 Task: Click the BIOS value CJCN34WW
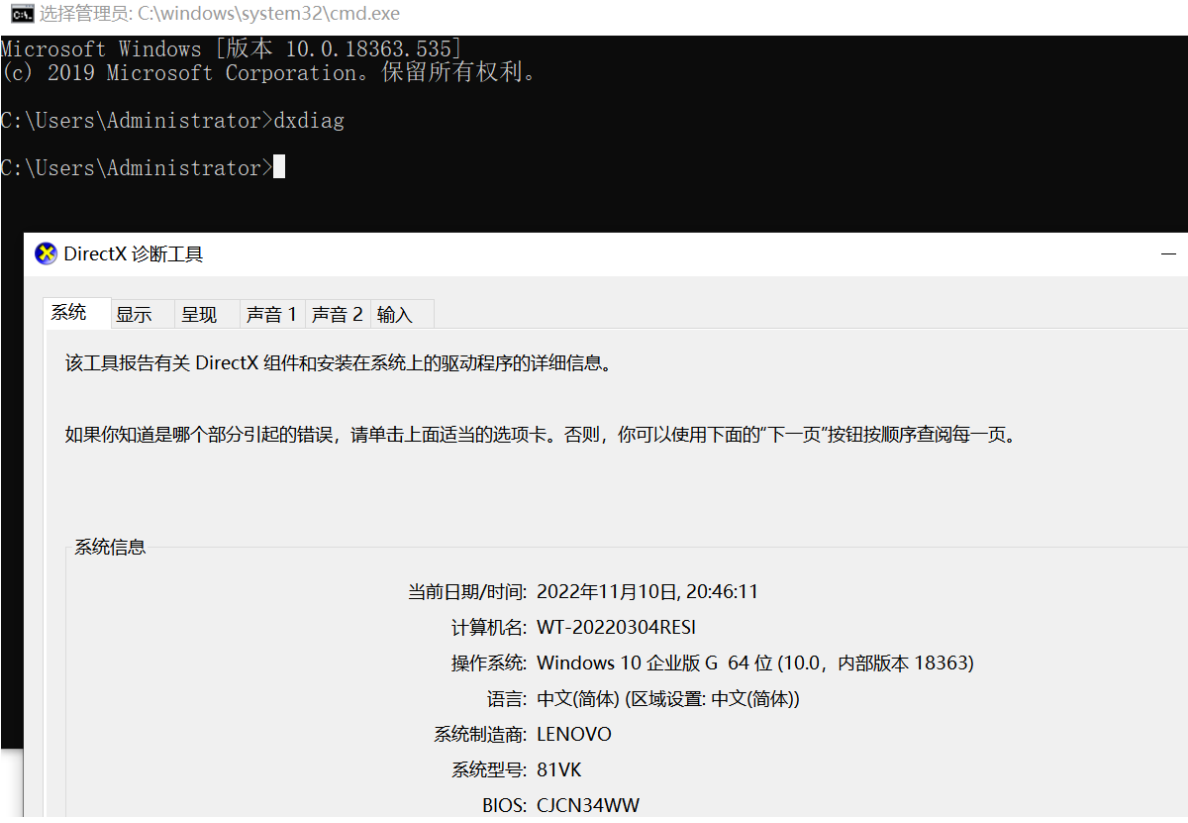(588, 805)
